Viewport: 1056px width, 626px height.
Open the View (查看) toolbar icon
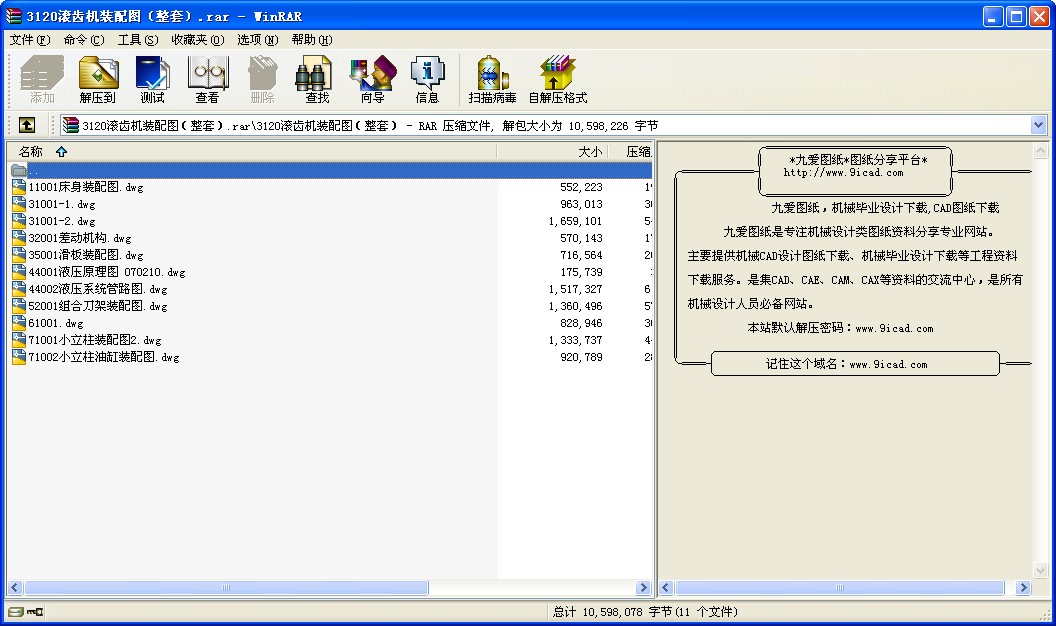tap(207, 79)
